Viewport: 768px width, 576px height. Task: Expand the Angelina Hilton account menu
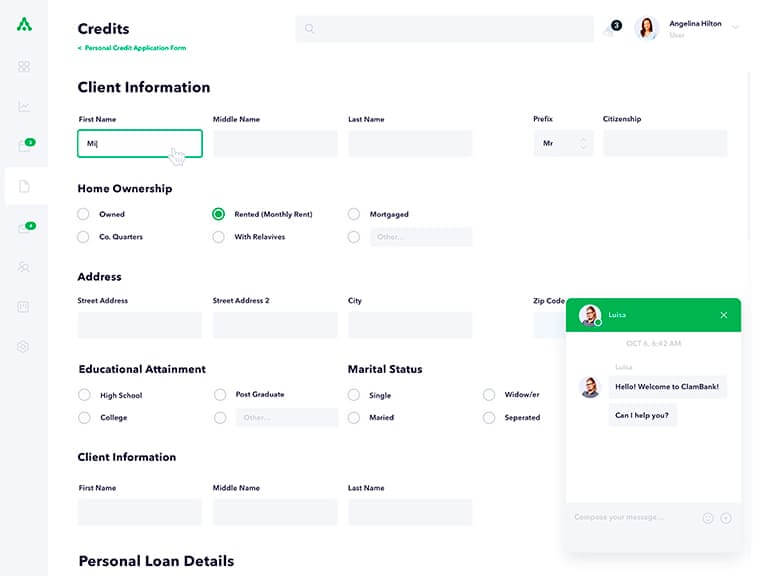[735, 27]
